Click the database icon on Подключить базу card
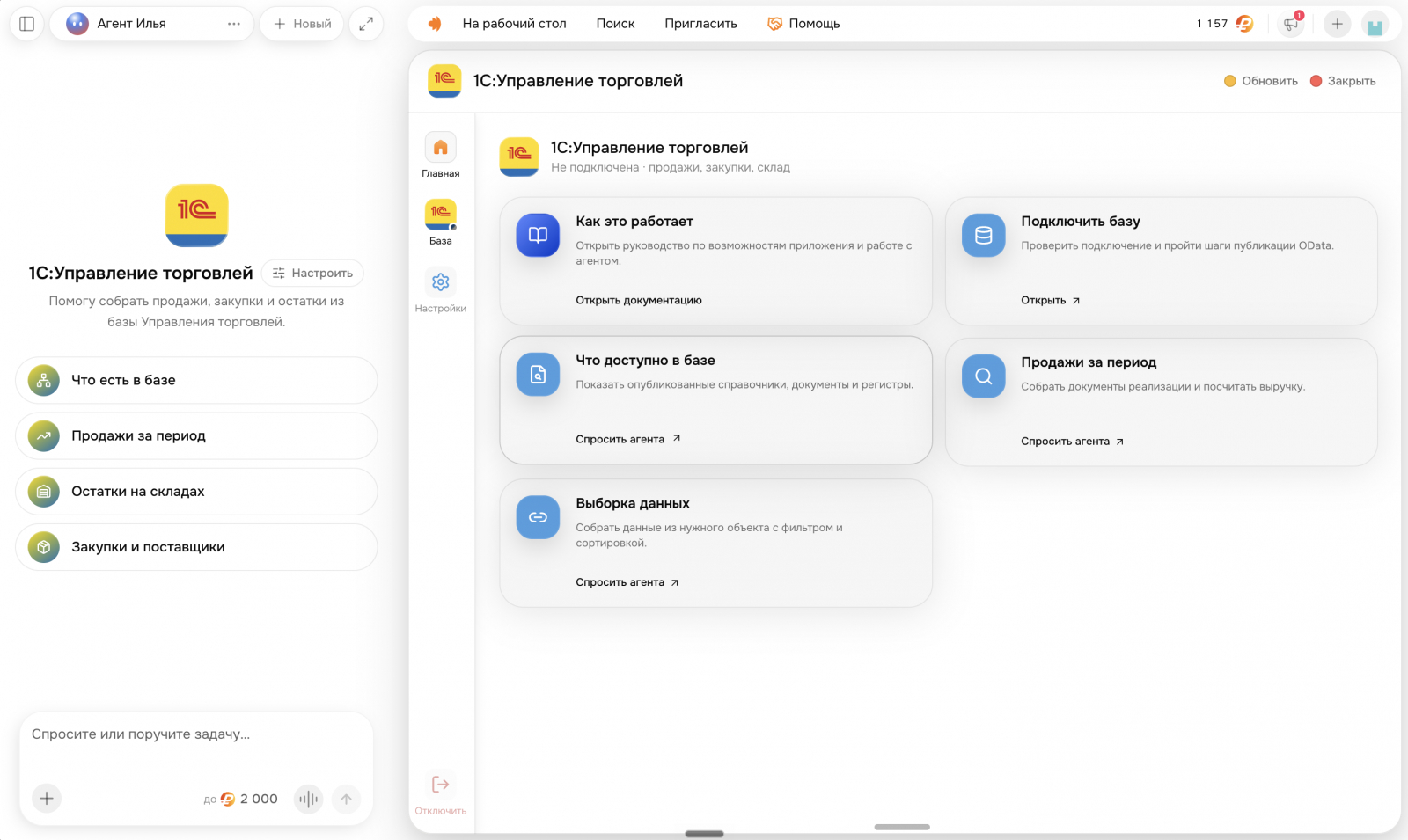The height and width of the screenshot is (840, 1408). pyautogui.click(x=983, y=235)
